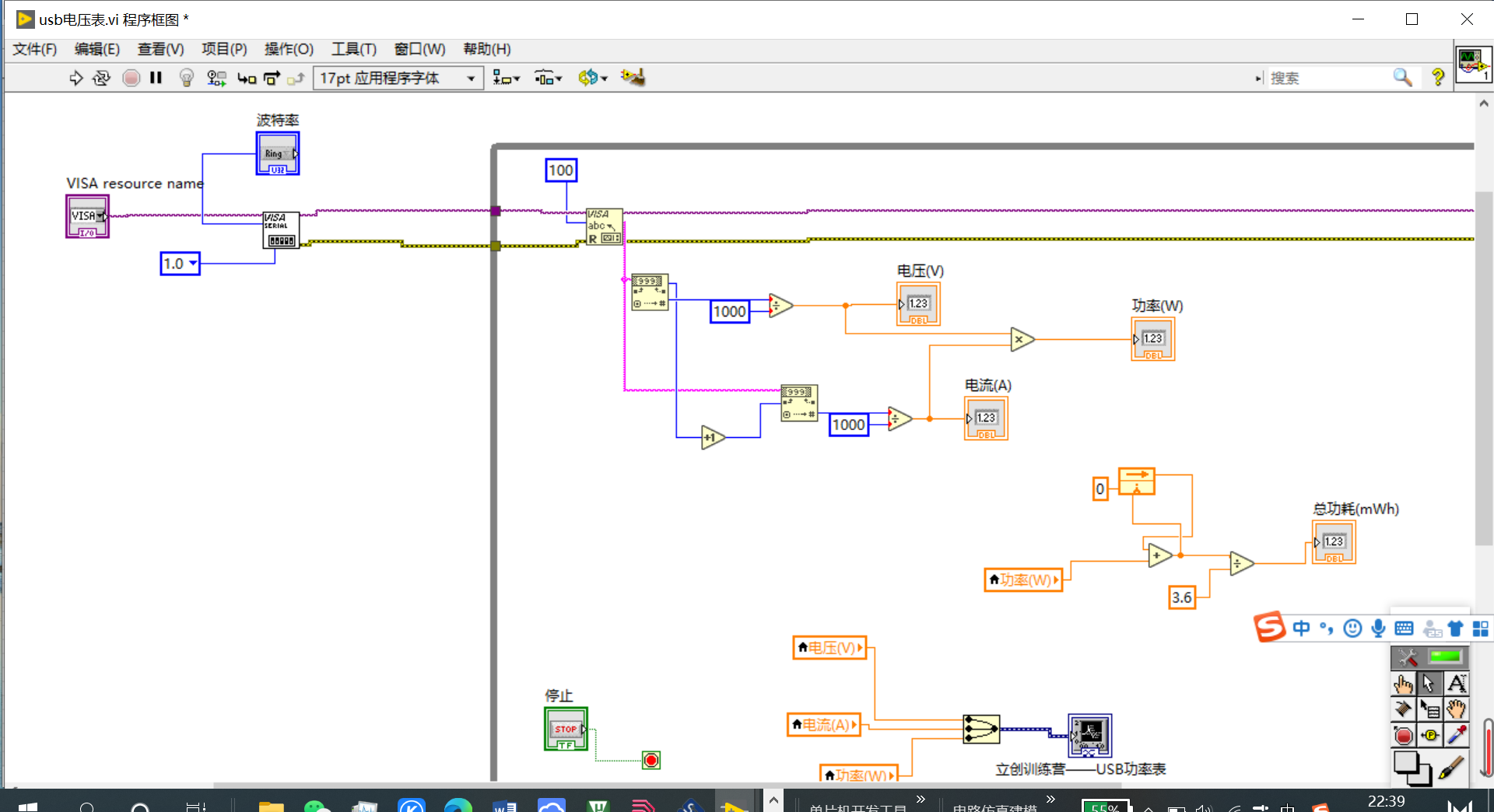Open the 窗口(W) menu
This screenshot has height=812, width=1494.
[420, 49]
